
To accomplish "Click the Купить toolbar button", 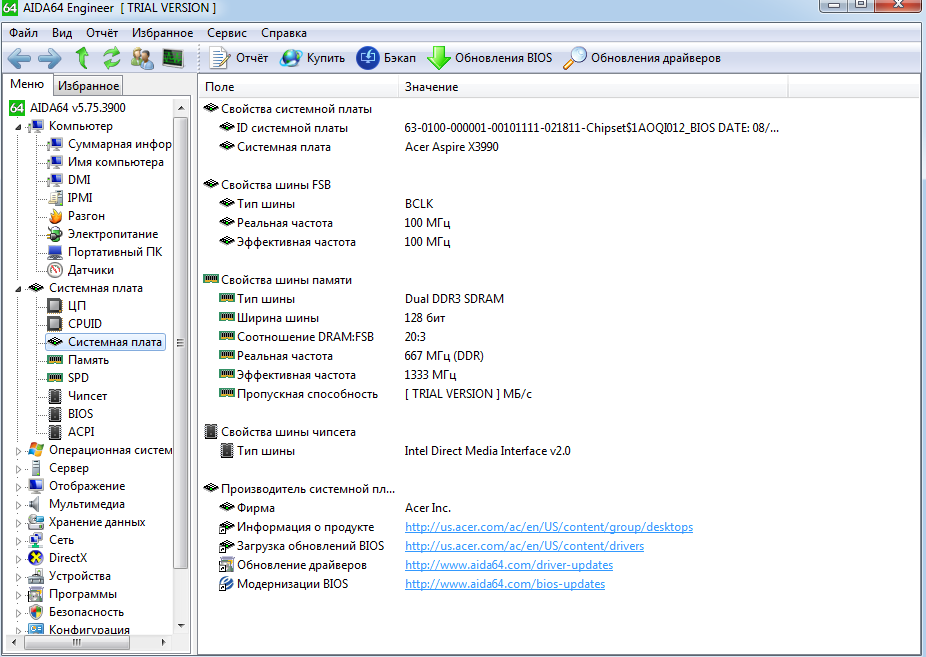I will point(312,58).
